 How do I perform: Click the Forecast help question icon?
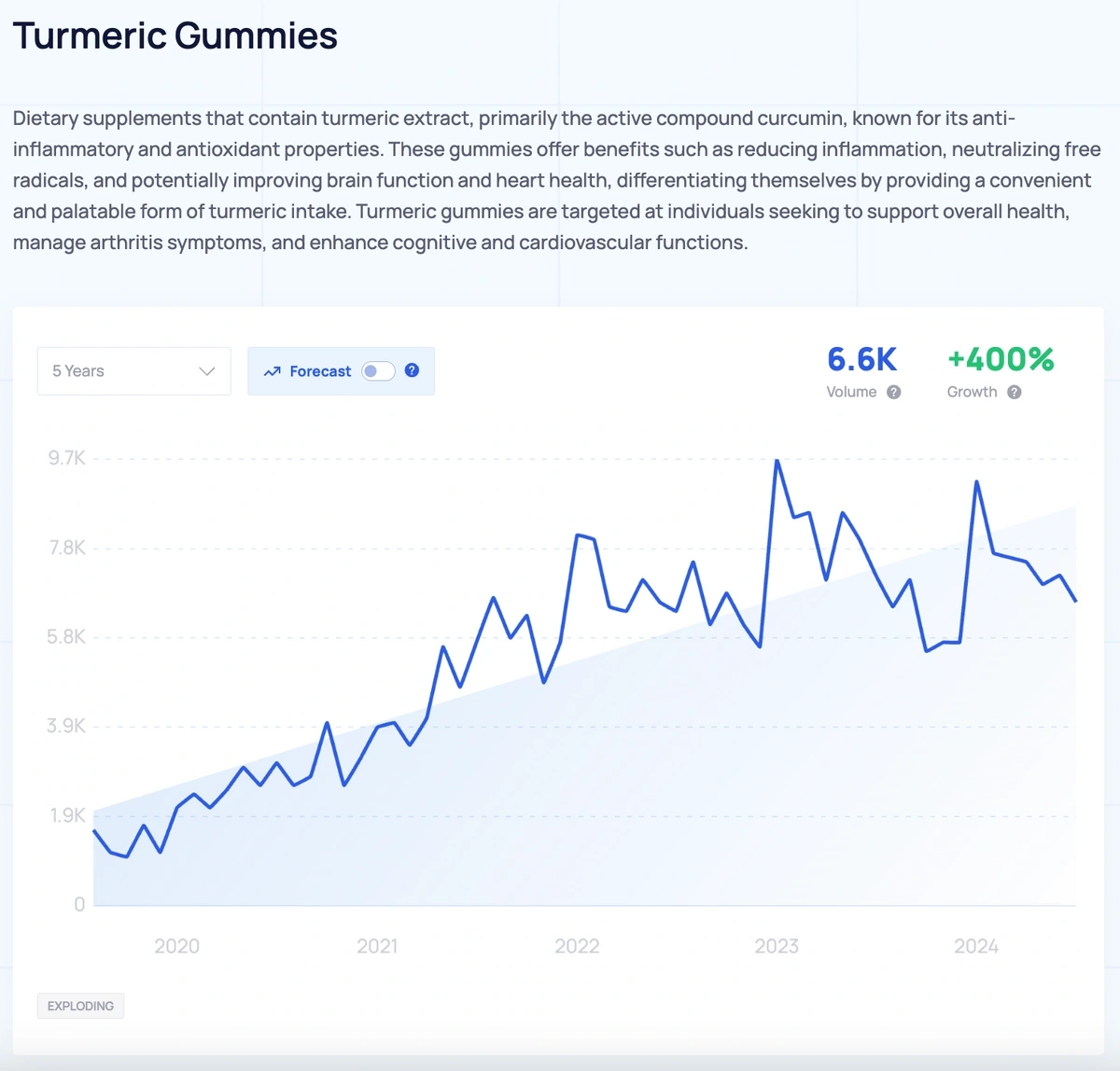(412, 370)
